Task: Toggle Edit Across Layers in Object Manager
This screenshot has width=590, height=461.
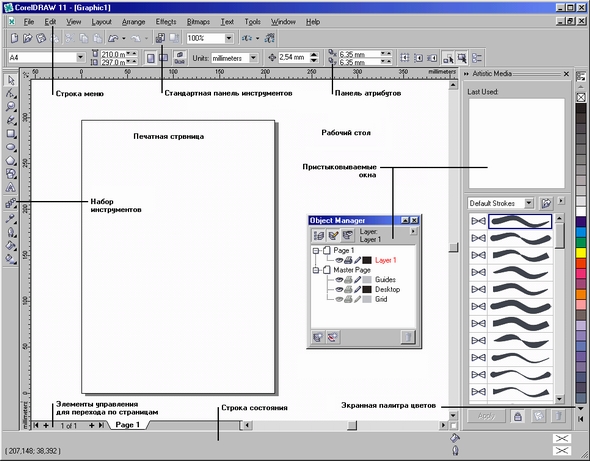Action: [x=333, y=236]
